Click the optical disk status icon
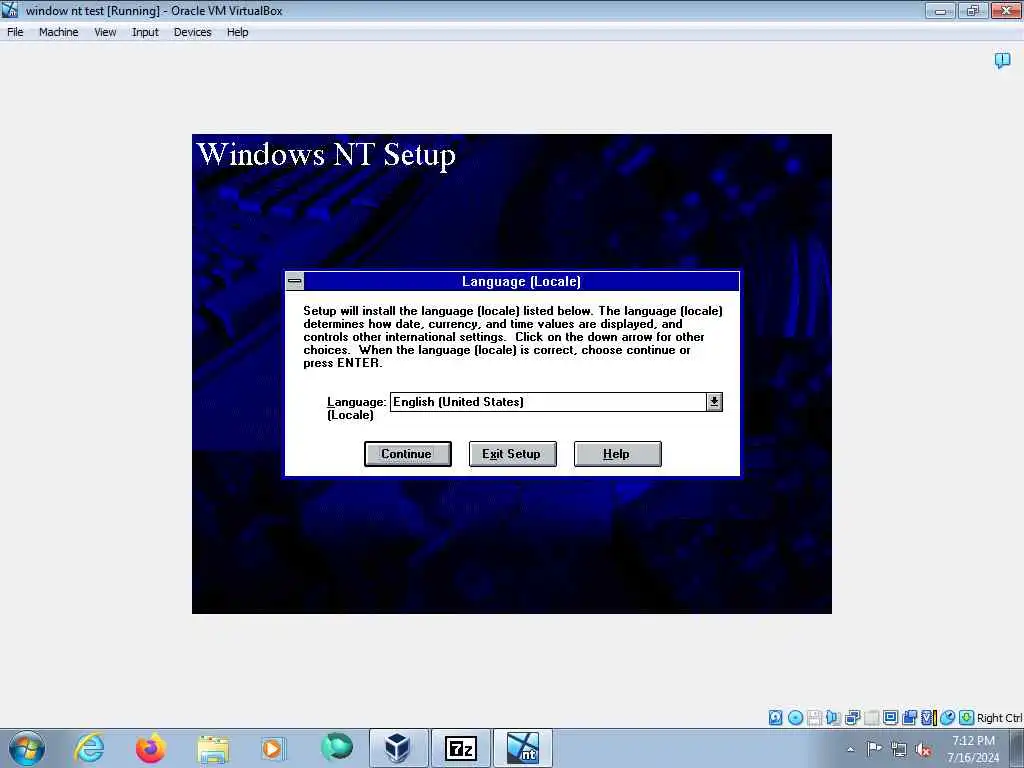Image resolution: width=1024 pixels, height=768 pixels. click(795, 718)
